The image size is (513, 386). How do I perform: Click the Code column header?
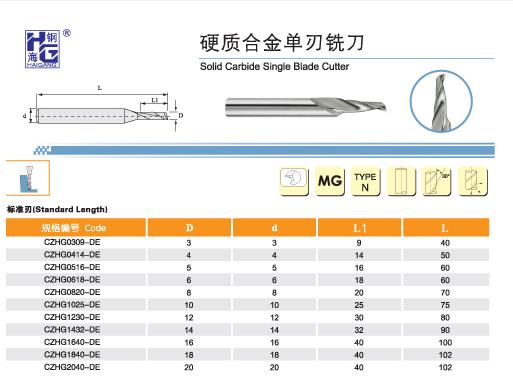click(x=76, y=228)
